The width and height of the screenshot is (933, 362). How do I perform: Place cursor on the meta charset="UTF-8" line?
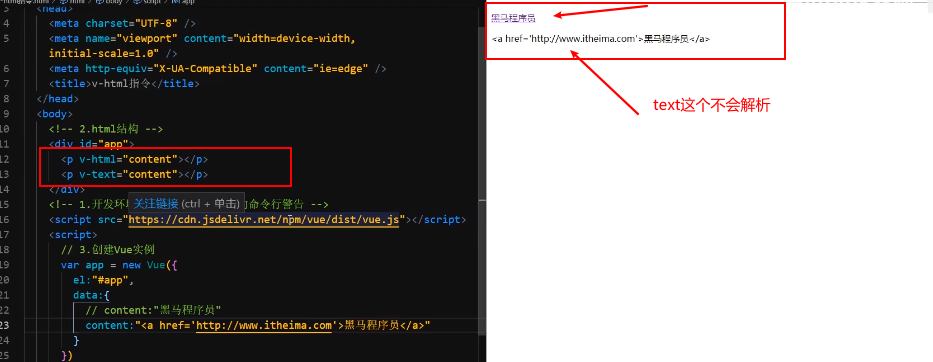tap(123, 24)
